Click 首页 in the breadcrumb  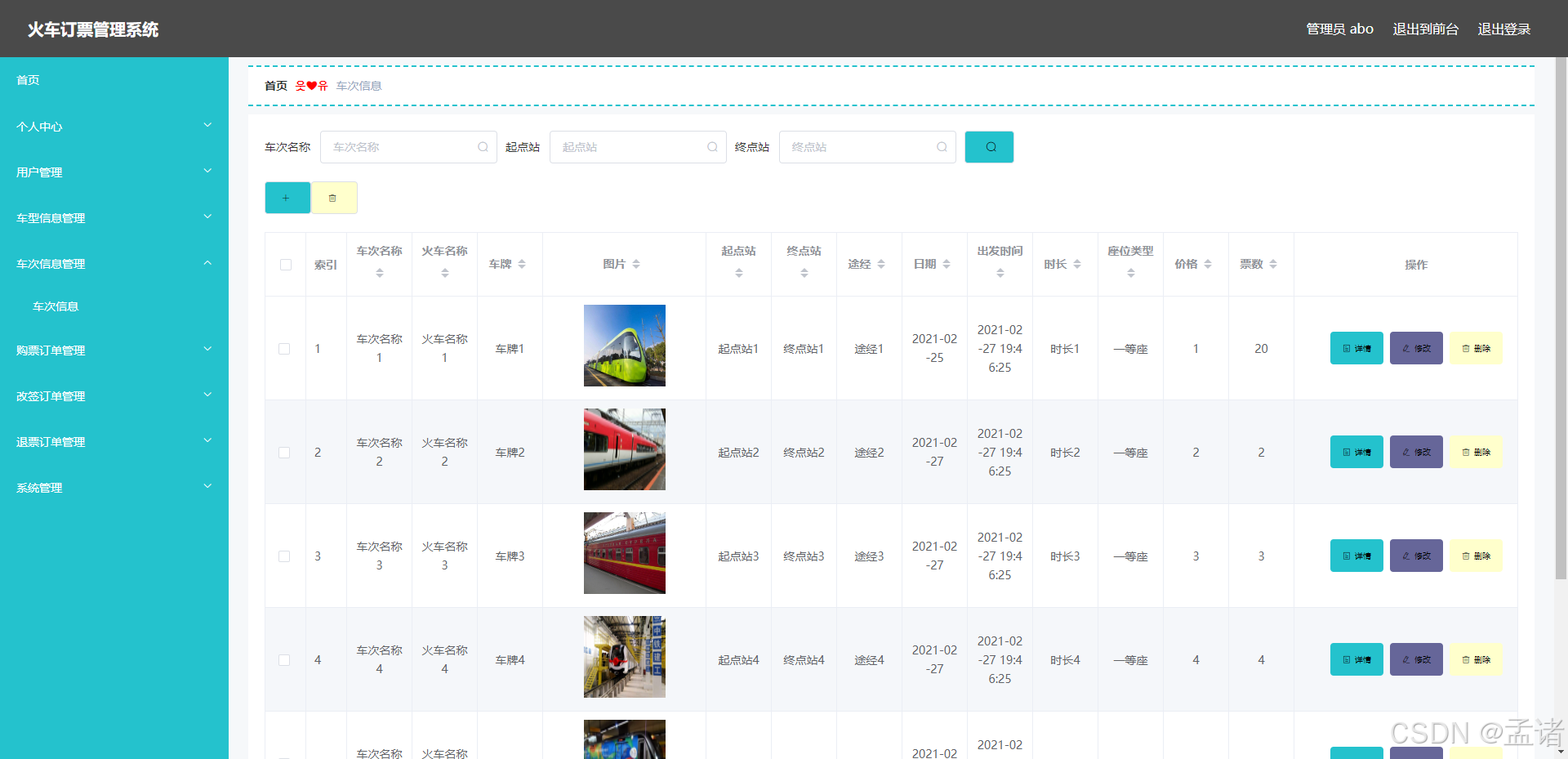coord(276,86)
